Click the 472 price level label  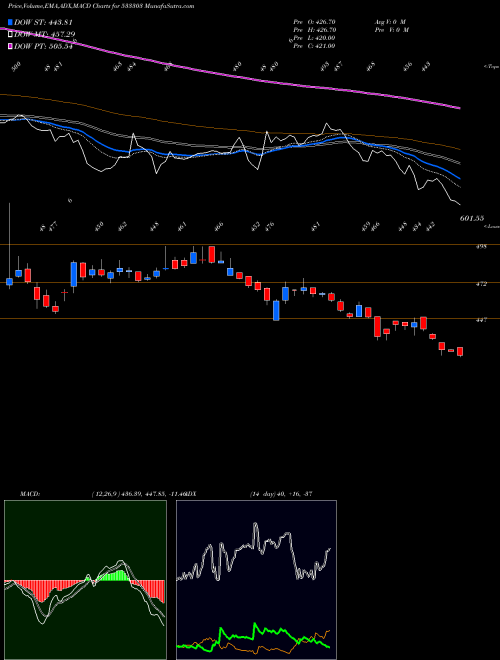[x=482, y=284]
